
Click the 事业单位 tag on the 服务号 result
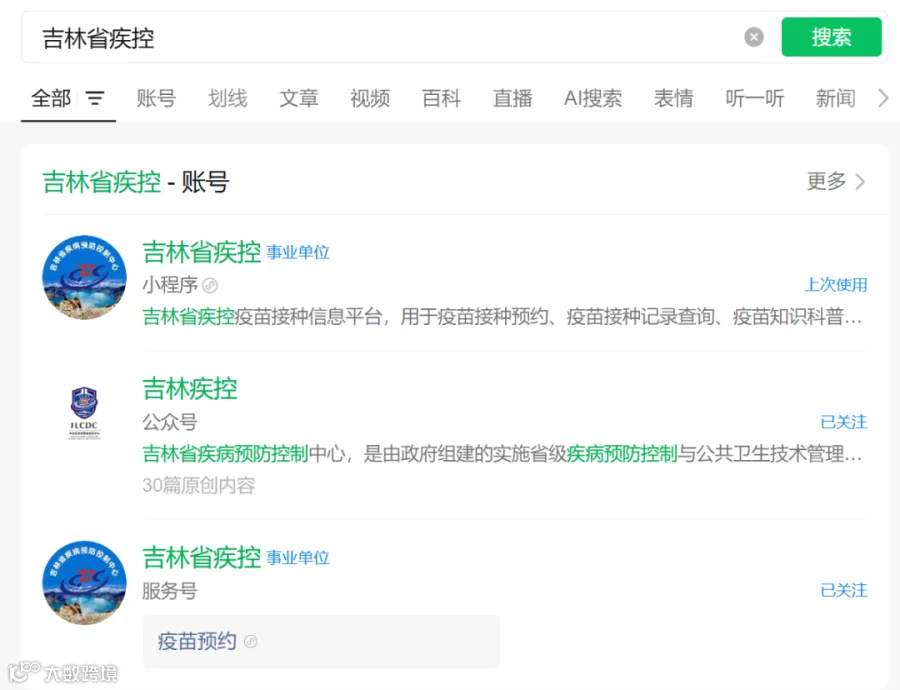coord(298,558)
